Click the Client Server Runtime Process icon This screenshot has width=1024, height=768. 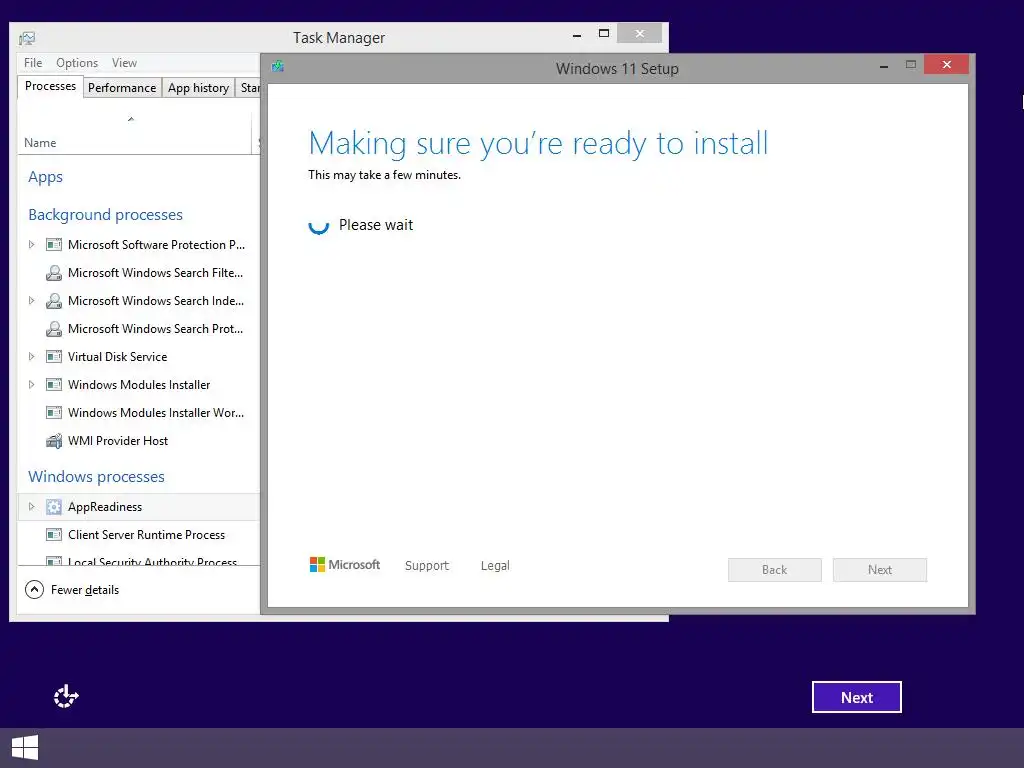point(54,535)
